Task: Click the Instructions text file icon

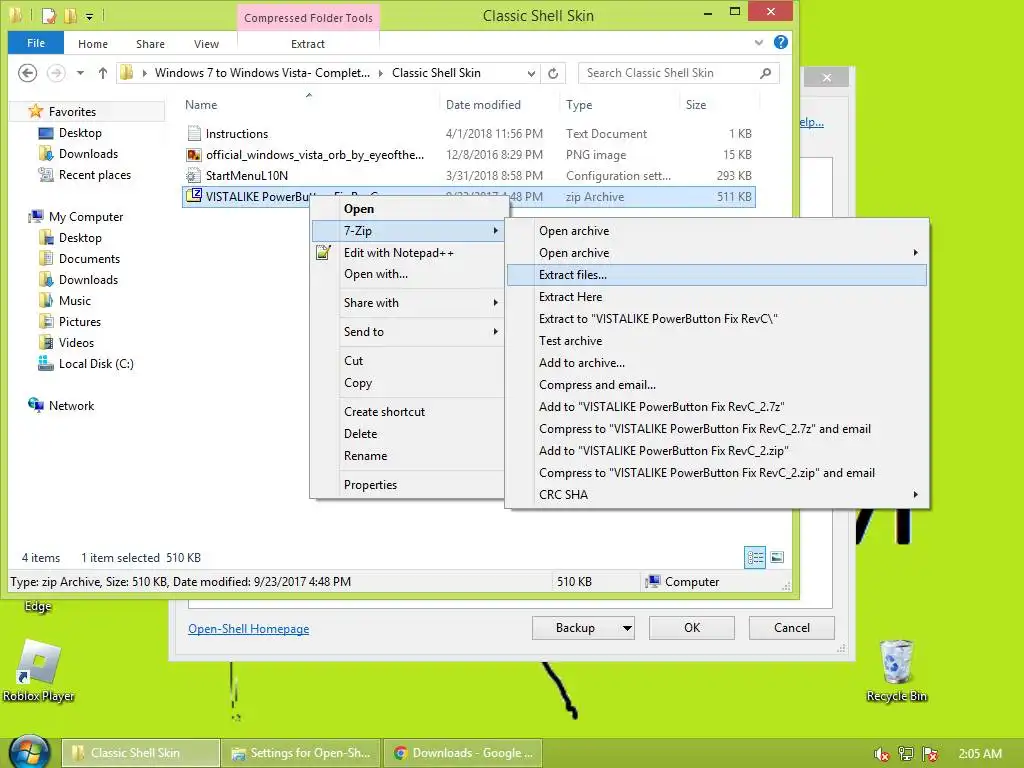Action: point(194,133)
